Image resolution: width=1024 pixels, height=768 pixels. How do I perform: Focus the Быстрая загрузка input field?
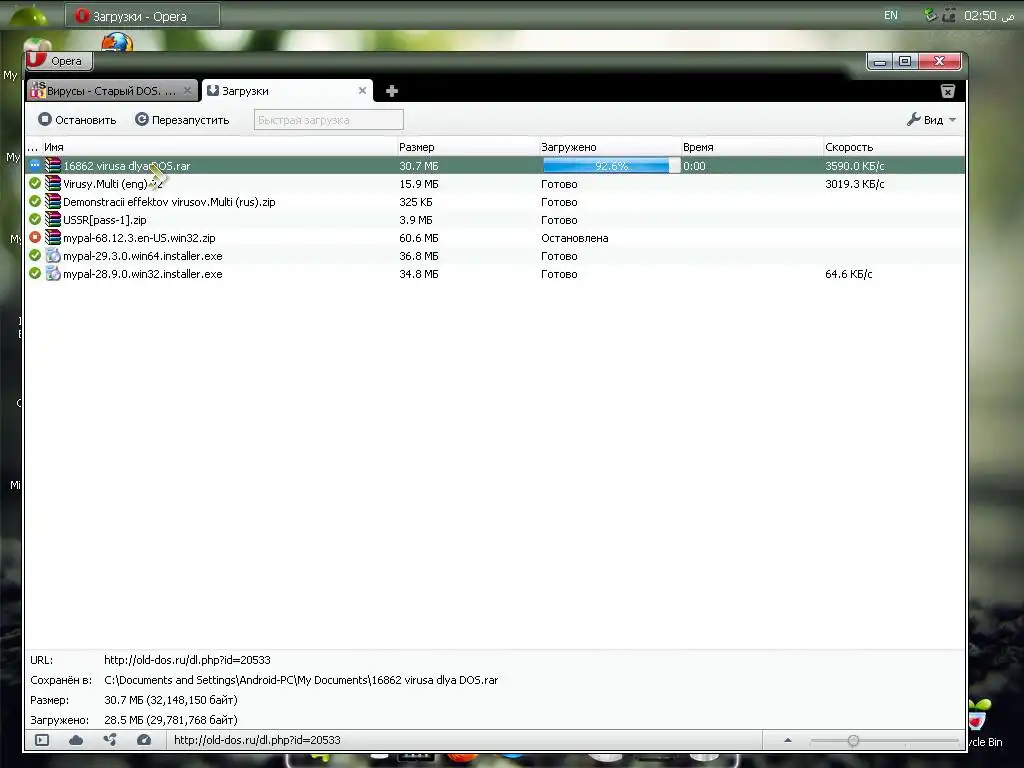coord(328,120)
